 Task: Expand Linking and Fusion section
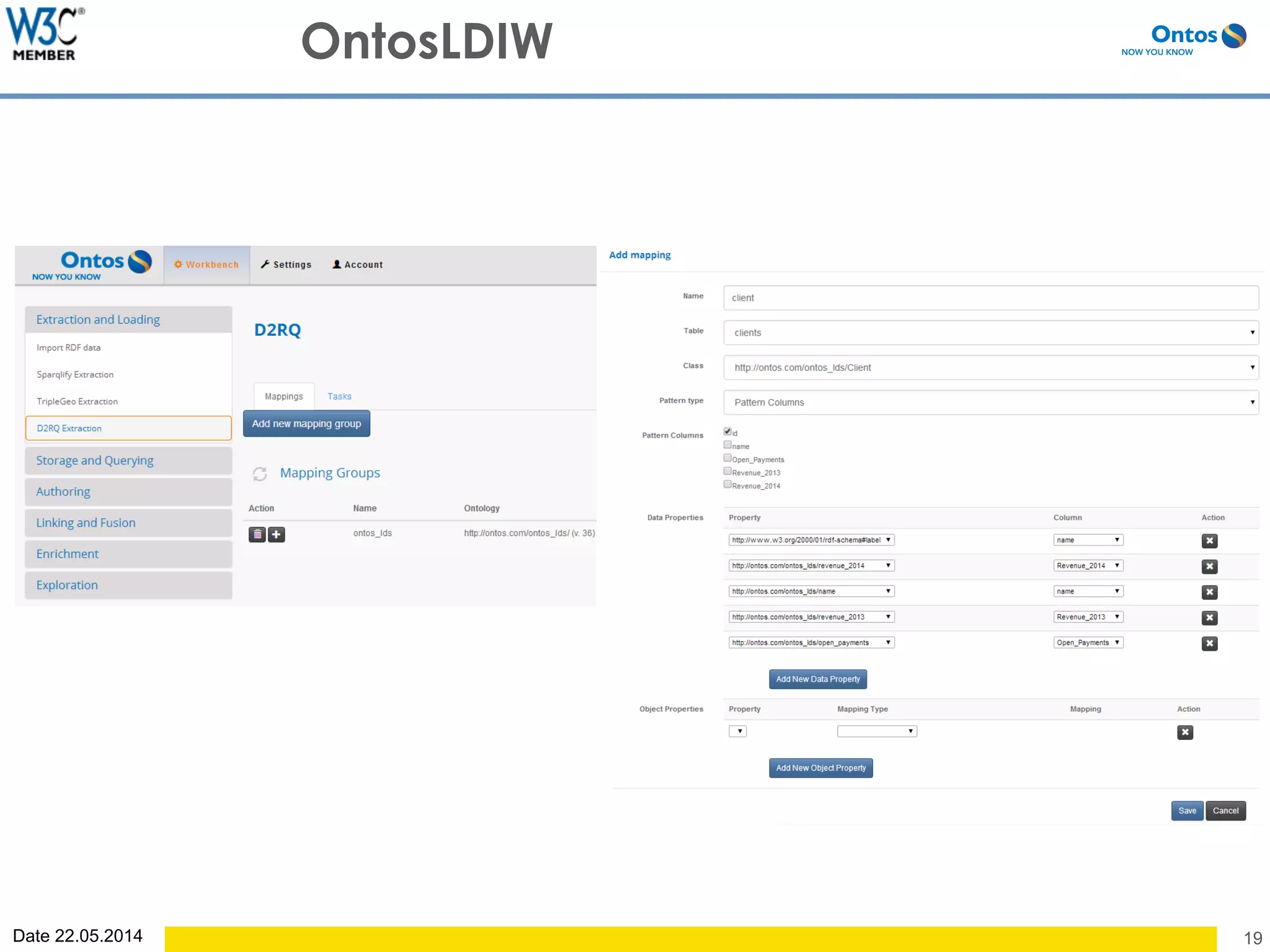[x=128, y=523]
